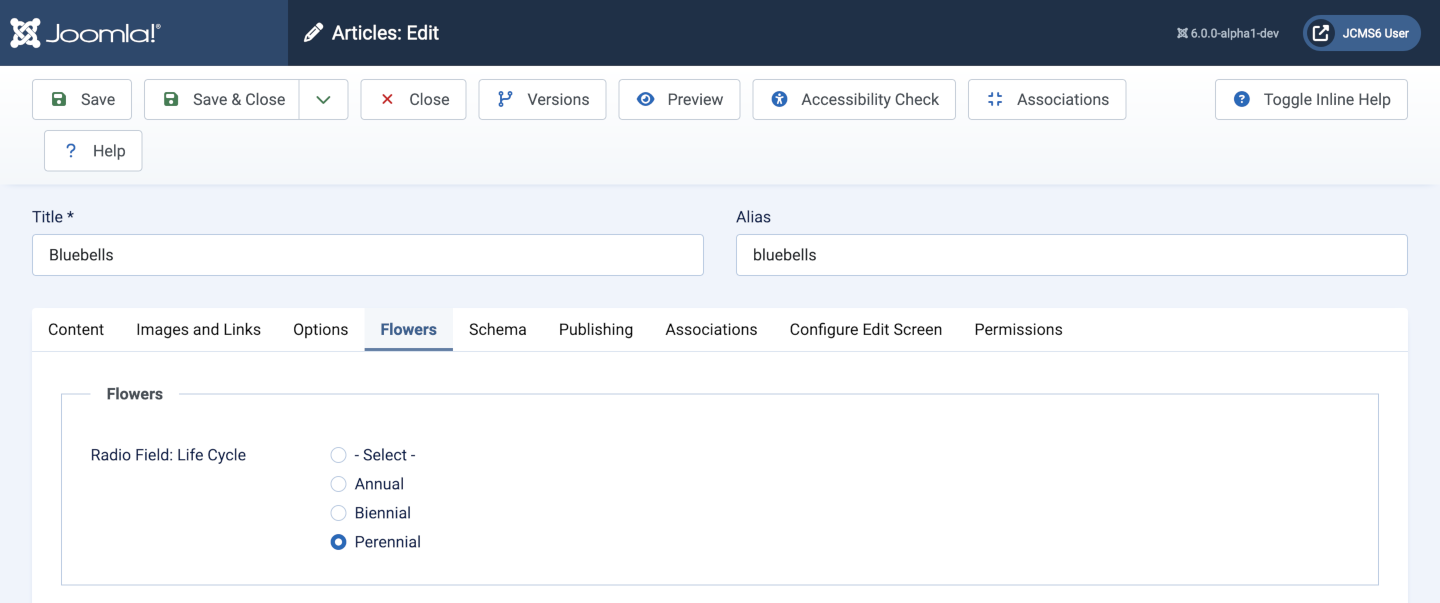Click the pencil icon beside Articles: Edit
Screen dimensions: 1440x603
[x=313, y=32]
